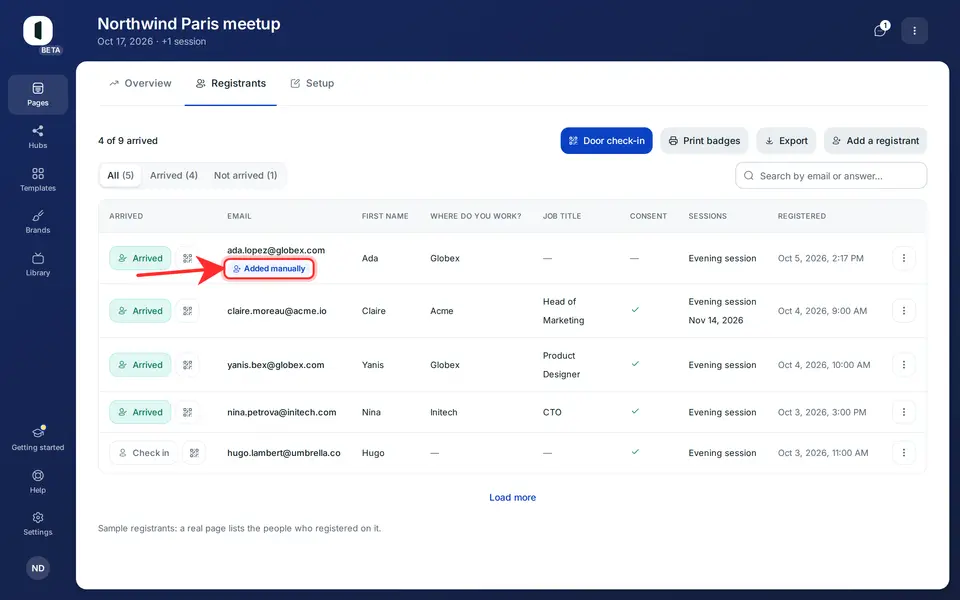
Task: Select email nina.petrova@initech.com
Action: [x=282, y=412]
